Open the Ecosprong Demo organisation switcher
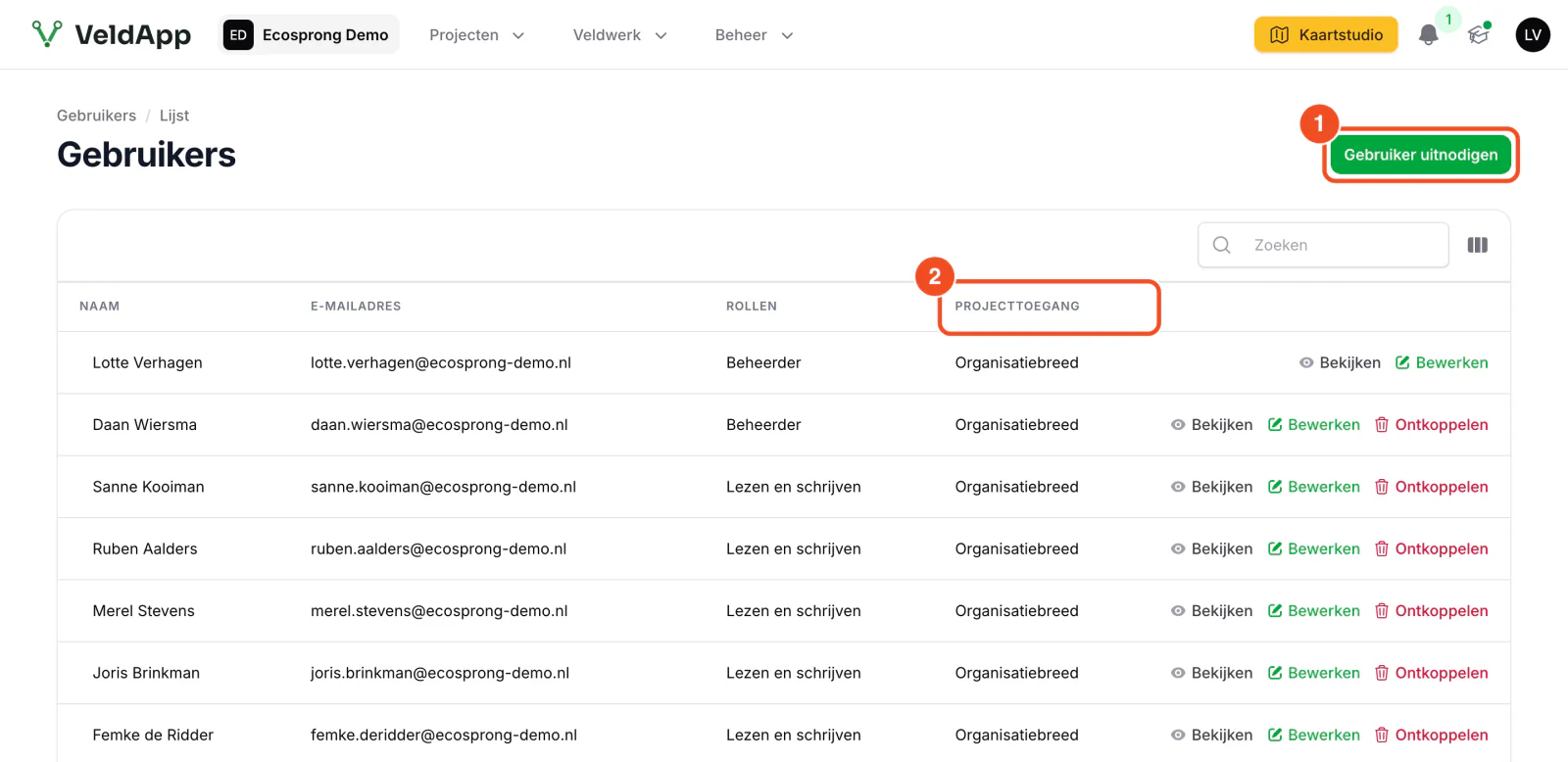This screenshot has height=762, width=1568. click(x=309, y=35)
